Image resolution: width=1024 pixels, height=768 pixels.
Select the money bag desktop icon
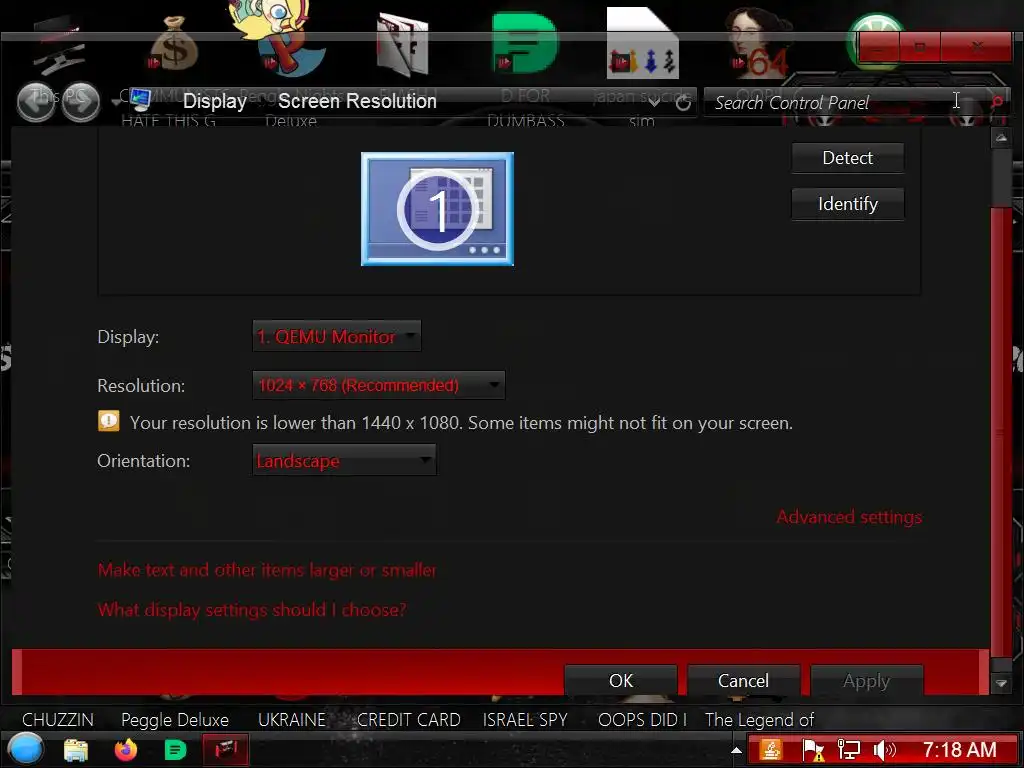point(174,46)
